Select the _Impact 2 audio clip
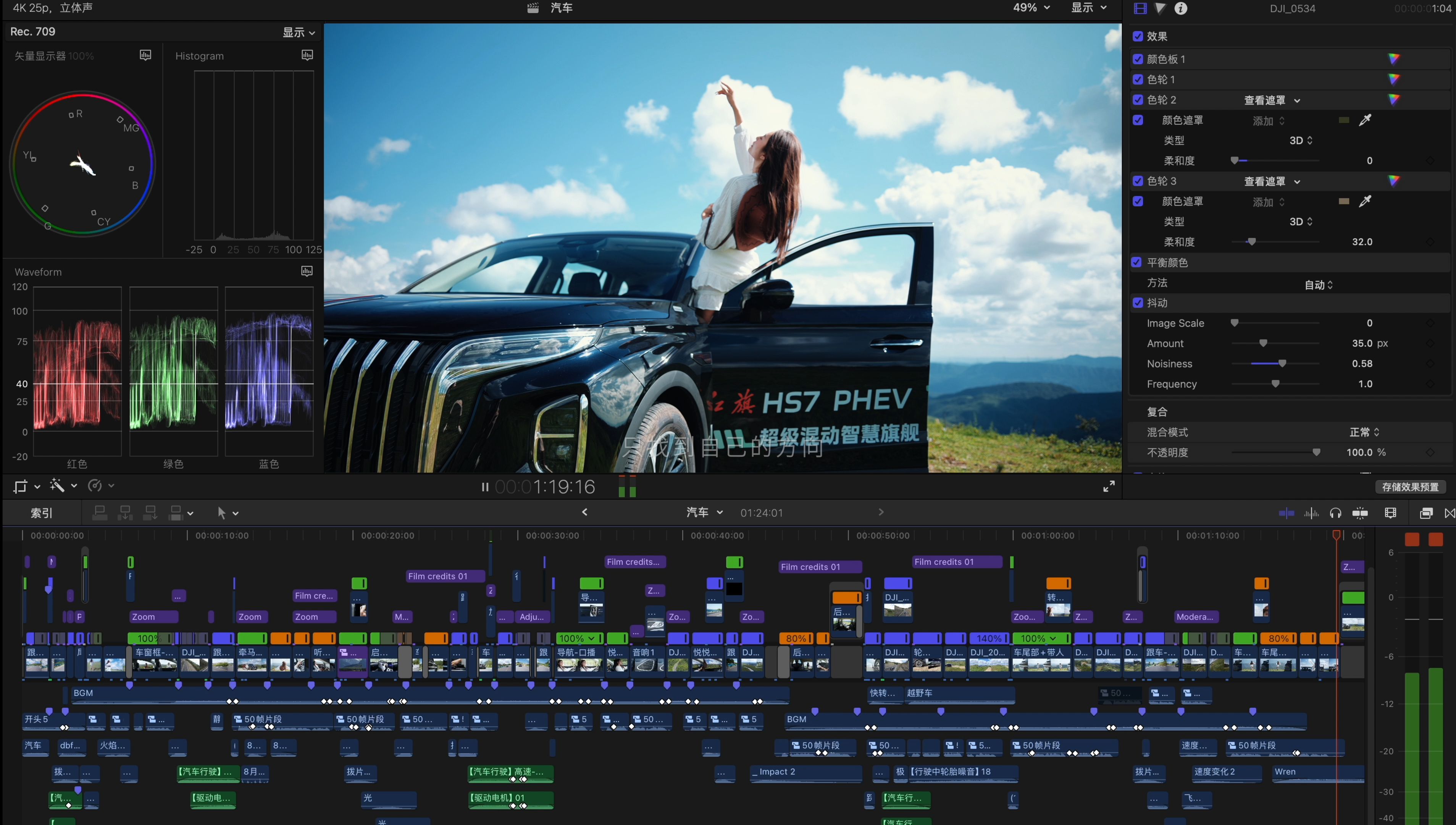The image size is (1456, 825). tap(806, 773)
